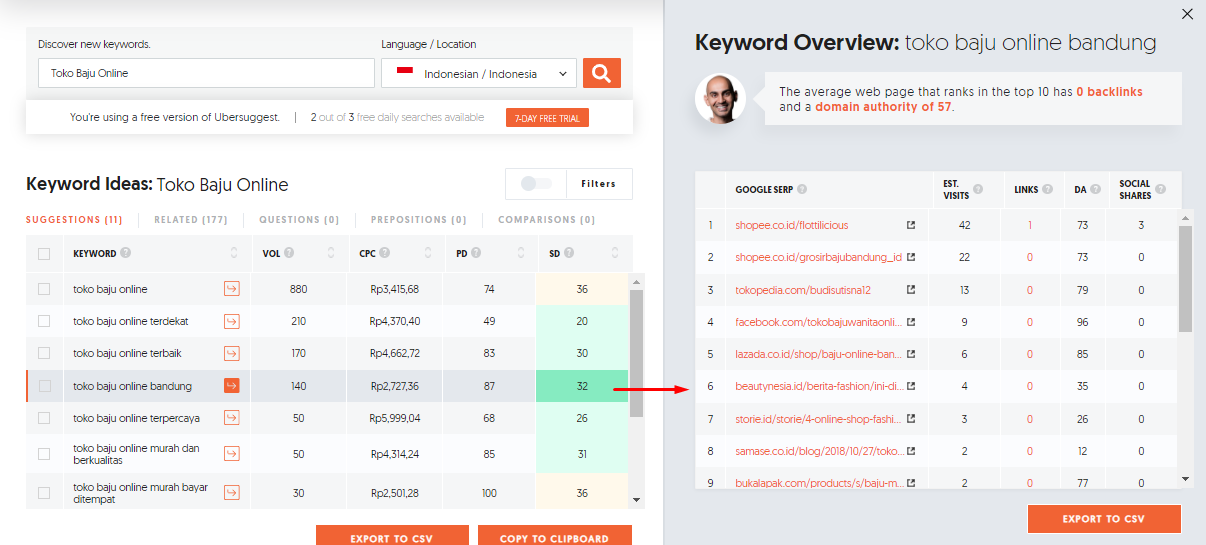Open arrow icon for toko baju online bandung
Viewport: 1206px width, 545px height.
tap(232, 386)
